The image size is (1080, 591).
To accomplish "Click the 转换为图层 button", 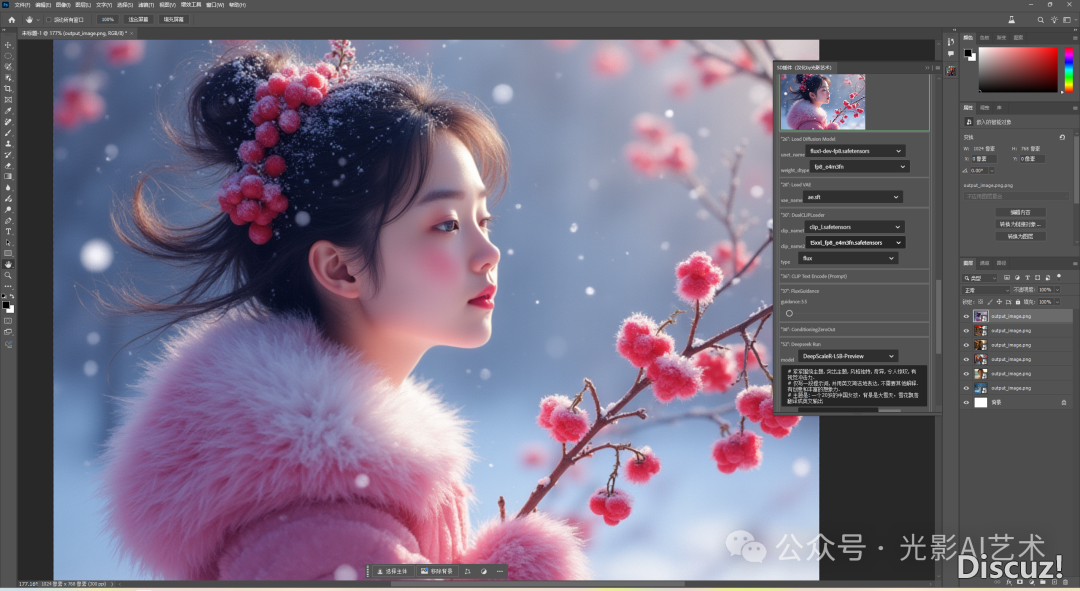I will (1021, 236).
